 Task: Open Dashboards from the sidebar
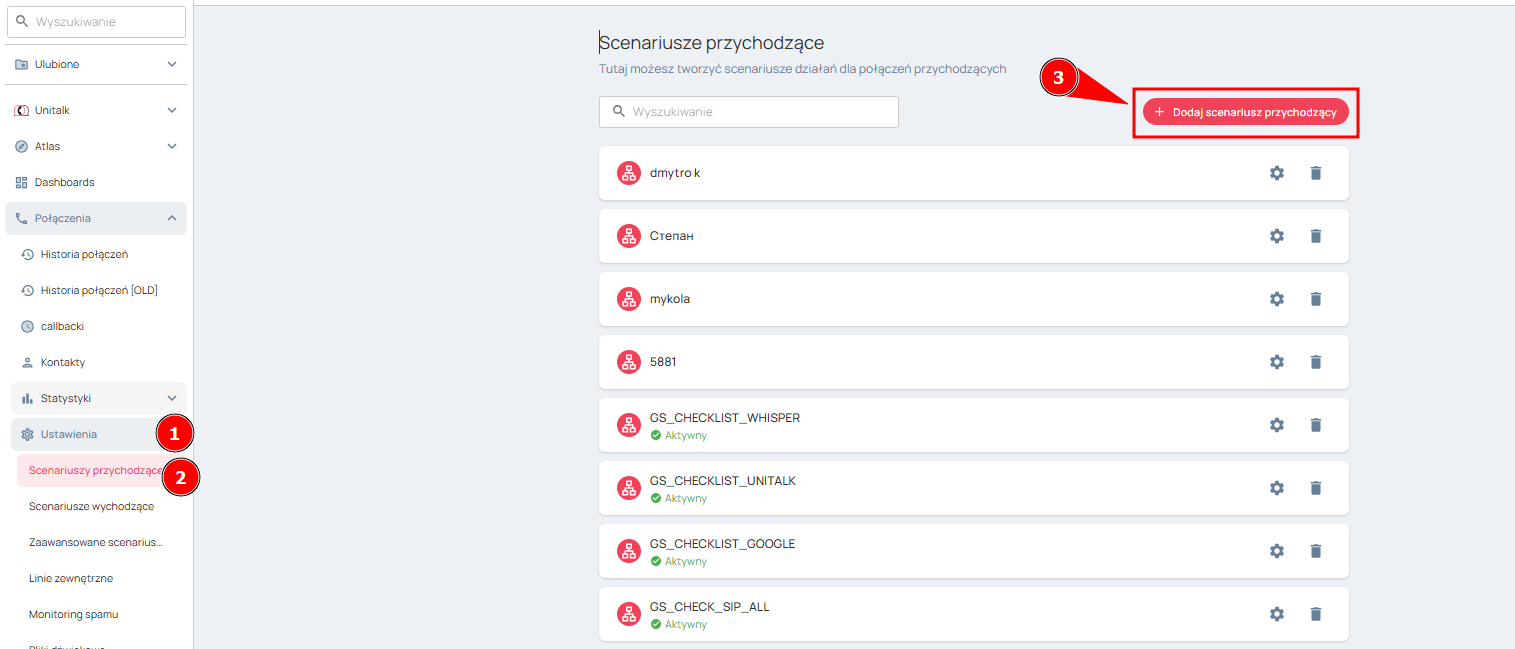coord(65,182)
